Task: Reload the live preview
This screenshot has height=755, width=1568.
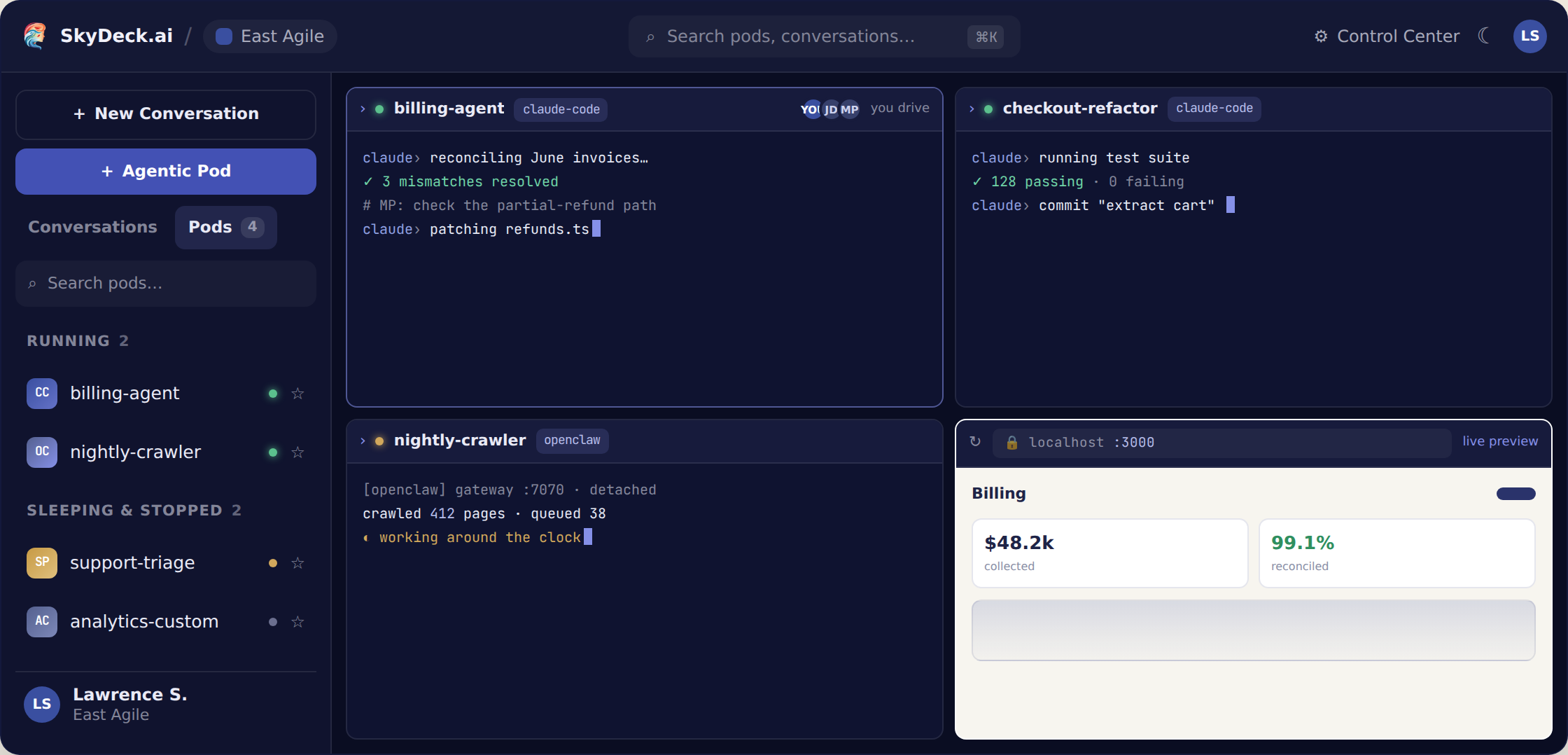Action: [975, 442]
